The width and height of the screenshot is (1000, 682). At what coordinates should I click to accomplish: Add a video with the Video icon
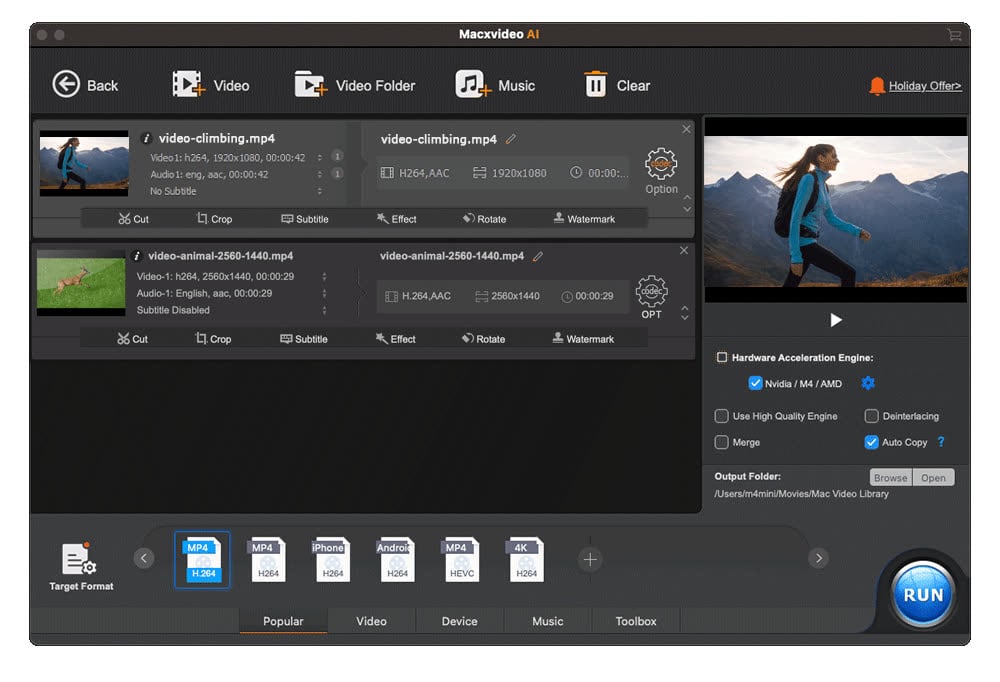click(188, 84)
